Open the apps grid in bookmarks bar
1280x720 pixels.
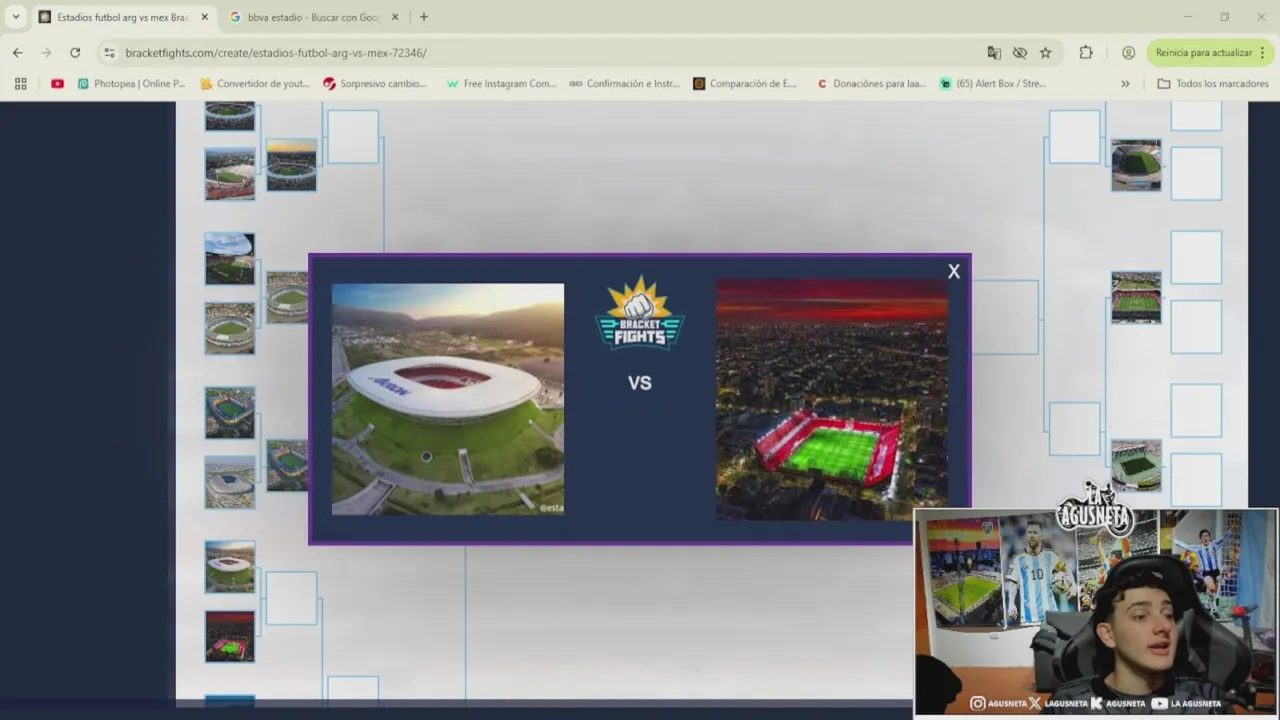click(20, 83)
